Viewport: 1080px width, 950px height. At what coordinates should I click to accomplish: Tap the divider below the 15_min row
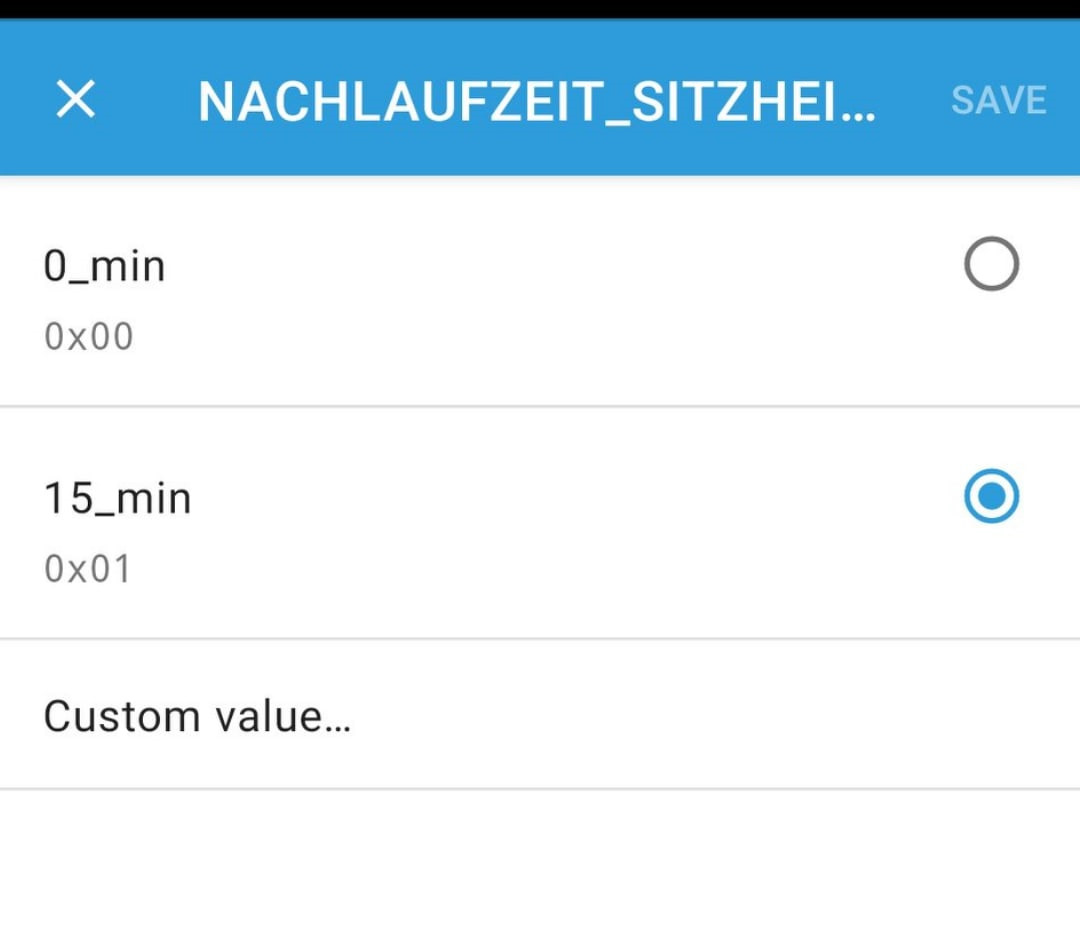(540, 638)
